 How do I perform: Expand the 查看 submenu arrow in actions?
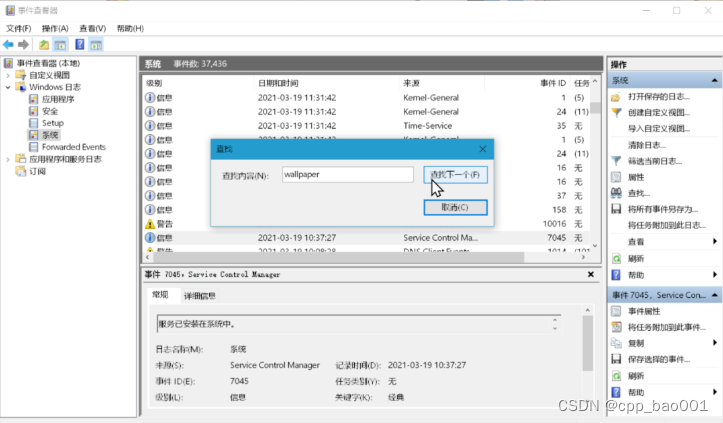click(x=715, y=241)
